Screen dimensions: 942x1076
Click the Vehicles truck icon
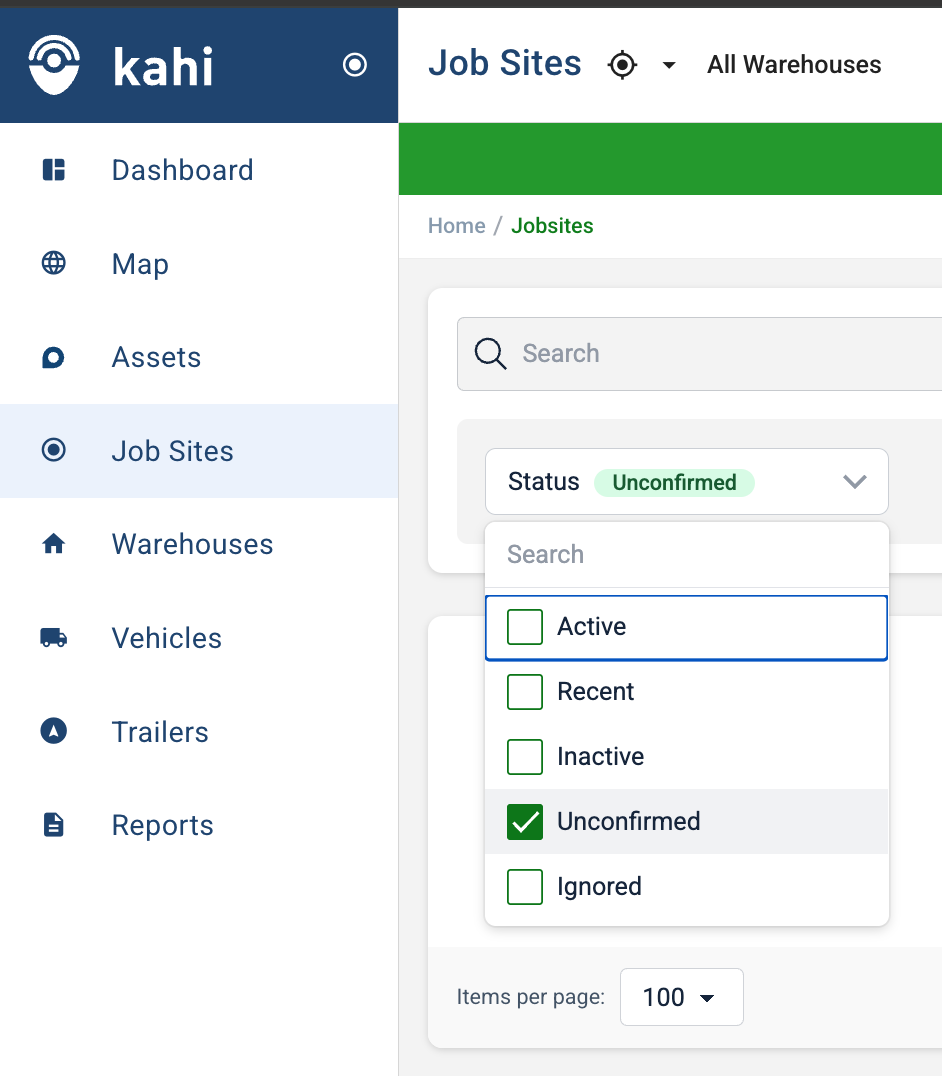tap(54, 638)
